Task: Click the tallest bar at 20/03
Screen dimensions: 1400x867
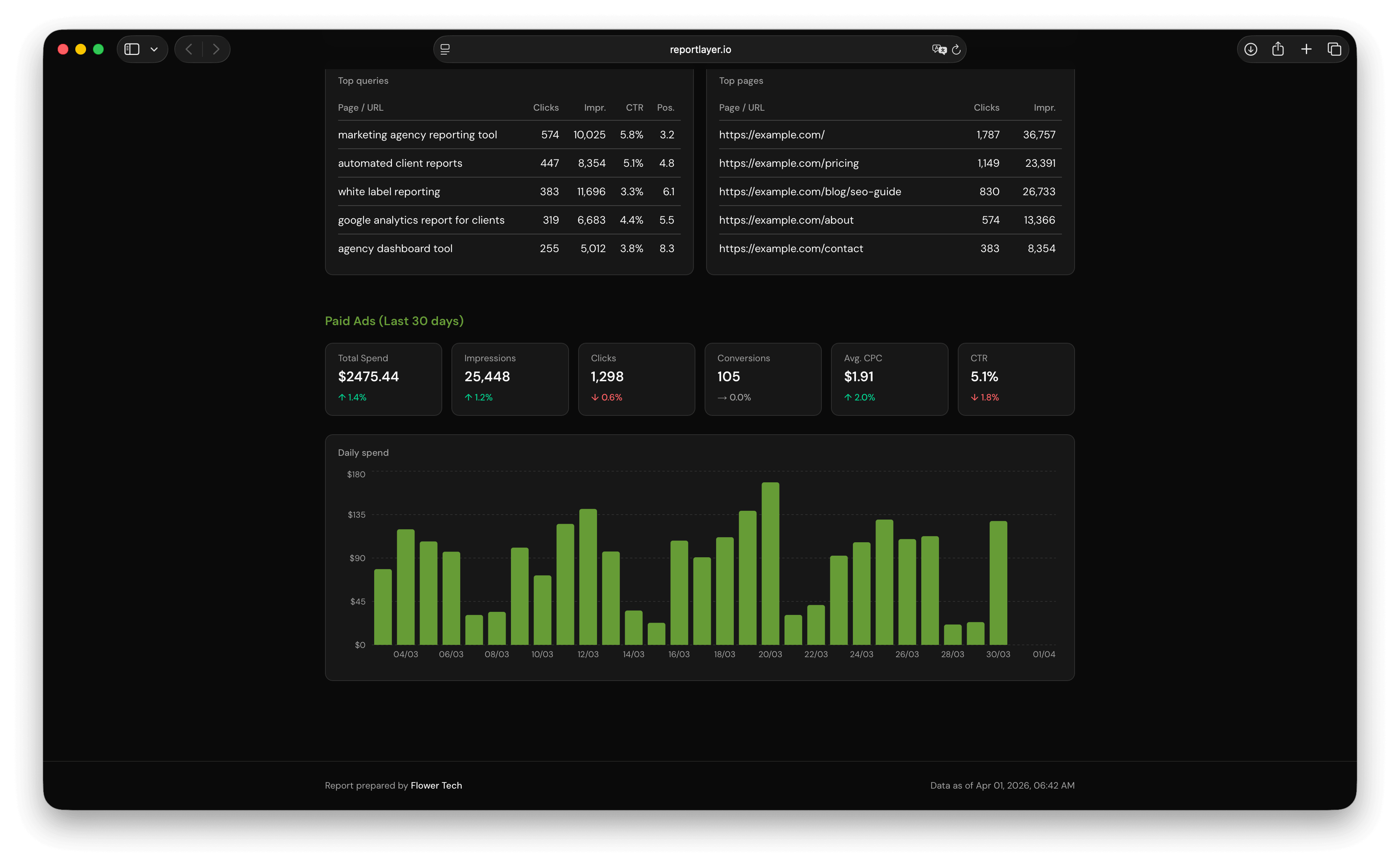Action: [770, 564]
